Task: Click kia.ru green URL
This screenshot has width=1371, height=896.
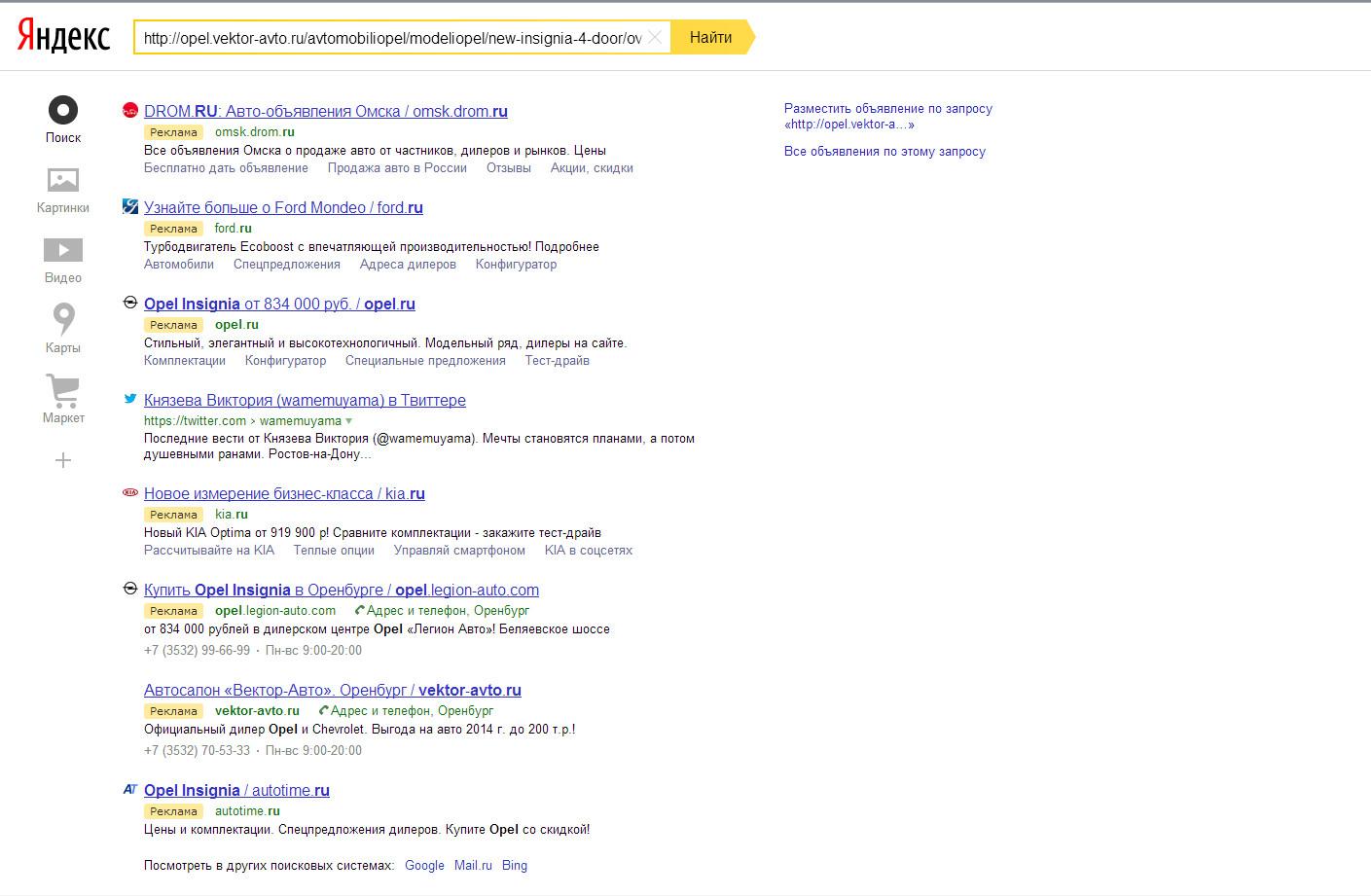Action: coord(232,515)
